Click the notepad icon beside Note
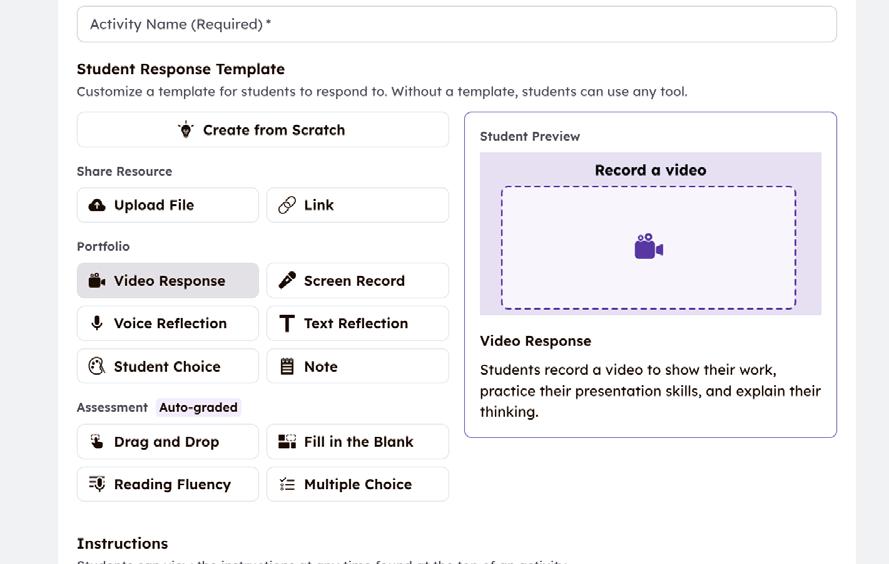Screen dimensions: 889x564 tap(287, 366)
